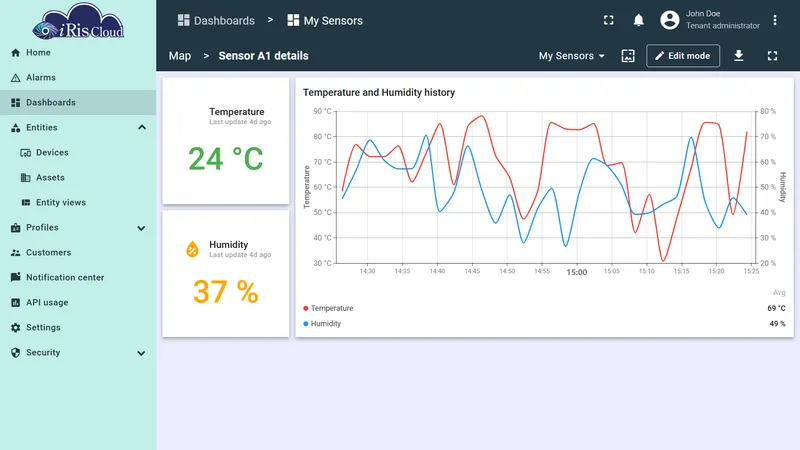Click the My Sensors breadcrumb grid icon
800x450 pixels.
click(293, 20)
